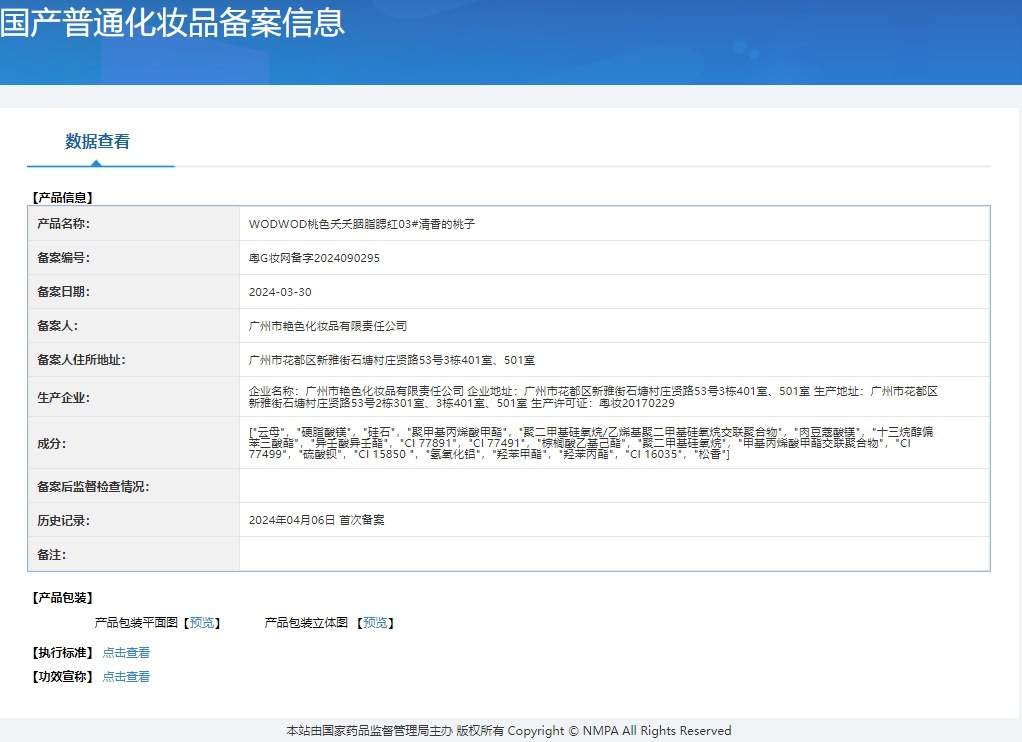Select product name WODWOD桃色夭夭胭脂腮红03#清香的桃子
1022x742 pixels.
pos(362,224)
